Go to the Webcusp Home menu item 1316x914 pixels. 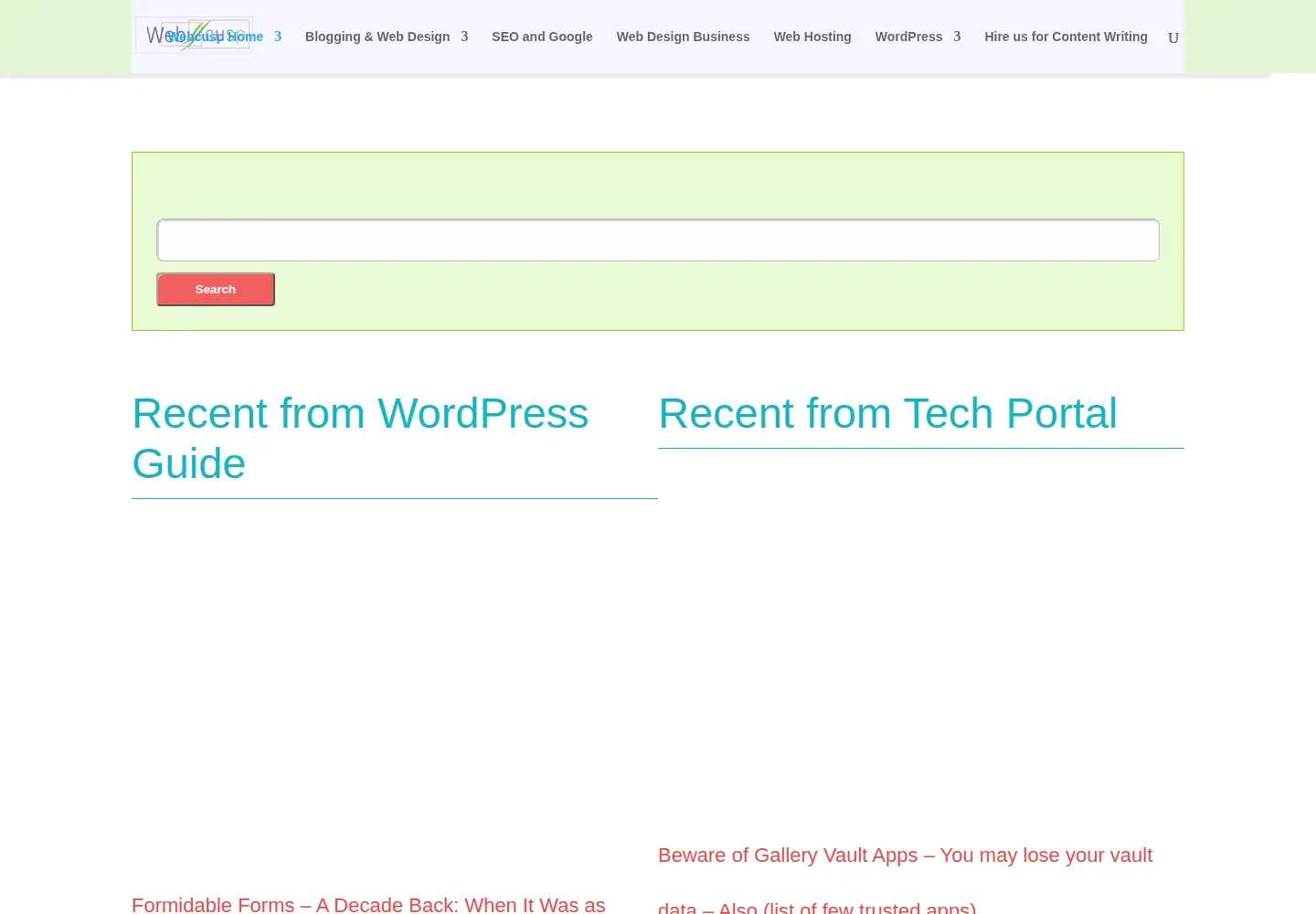[215, 37]
